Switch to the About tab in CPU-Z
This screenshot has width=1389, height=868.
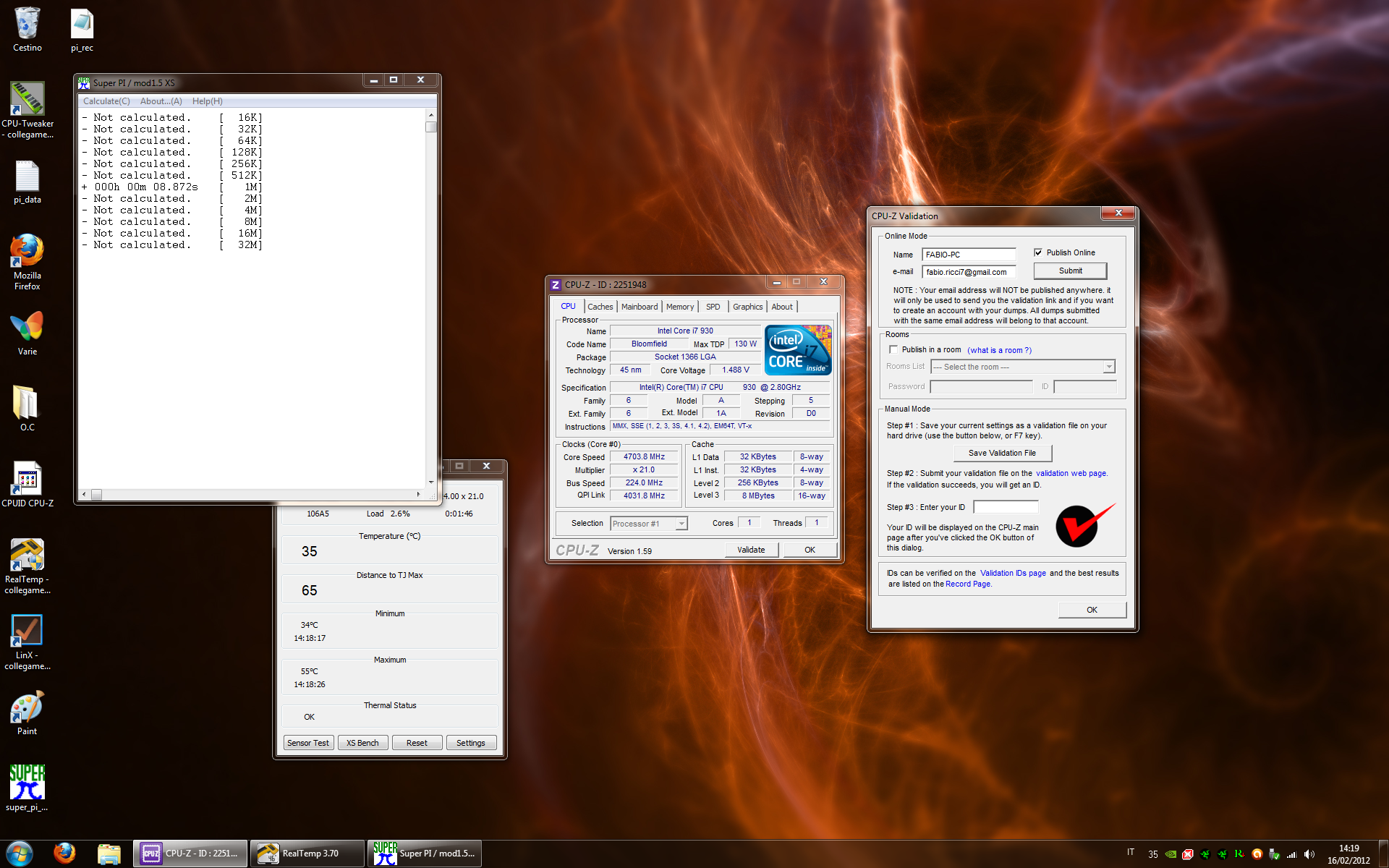782,307
